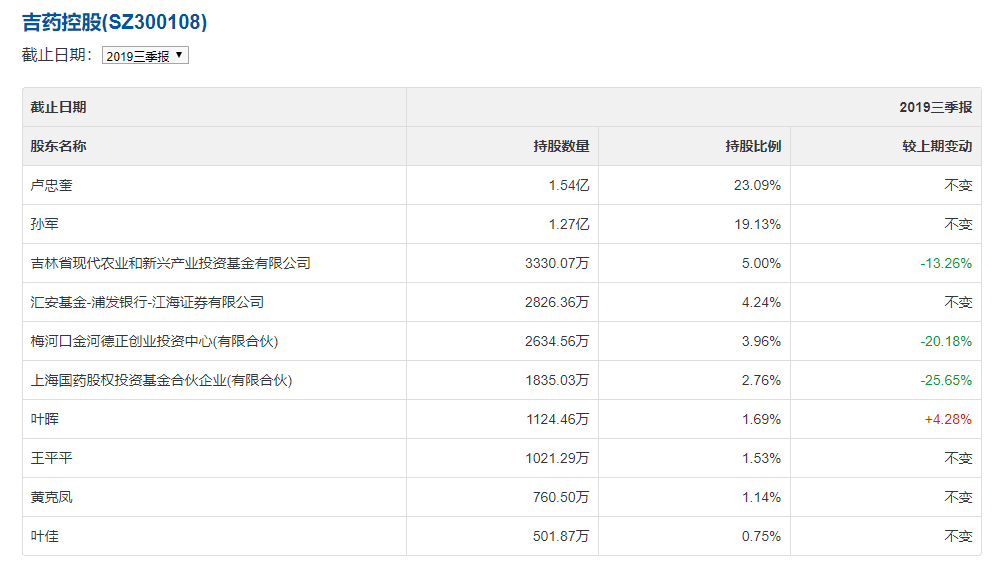Click the -25.65% change value
This screenshot has width=1003, height=565.
coord(946,380)
